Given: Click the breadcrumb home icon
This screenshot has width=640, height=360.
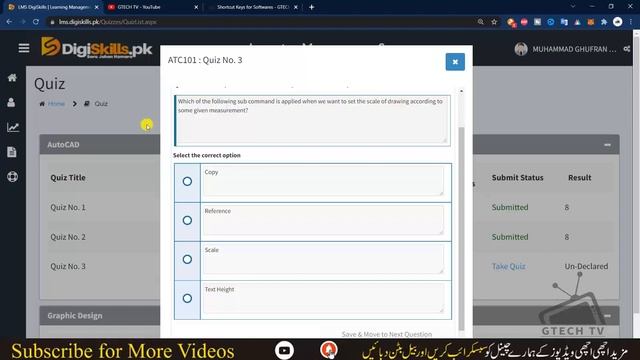Looking at the screenshot, I should point(42,104).
